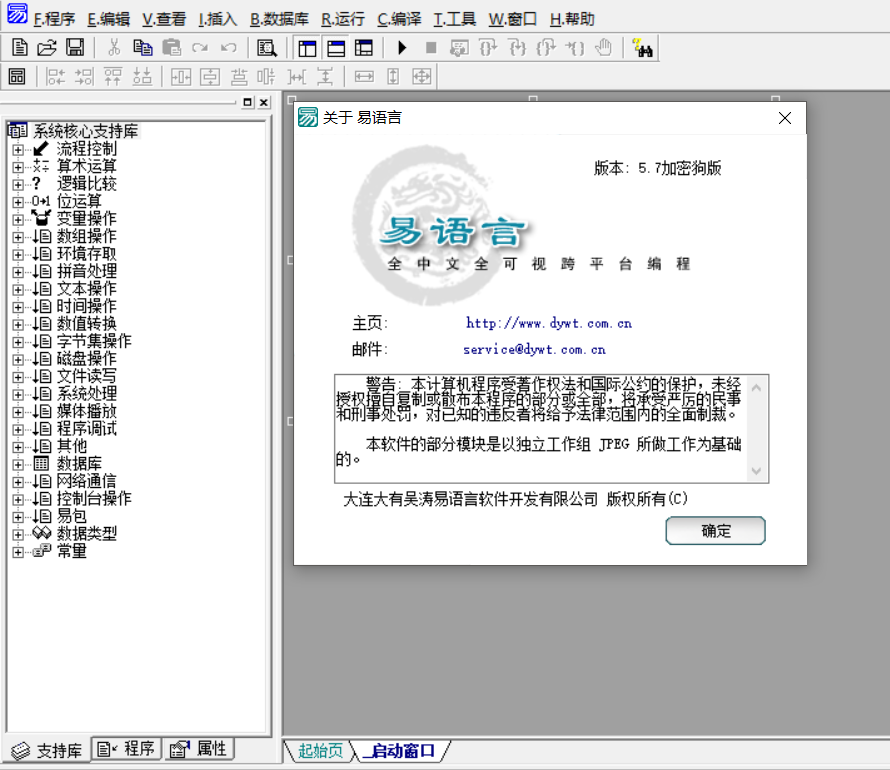The width and height of the screenshot is (890, 770).
Task: Expand the 数组操作 tree node
Action: click(18, 237)
